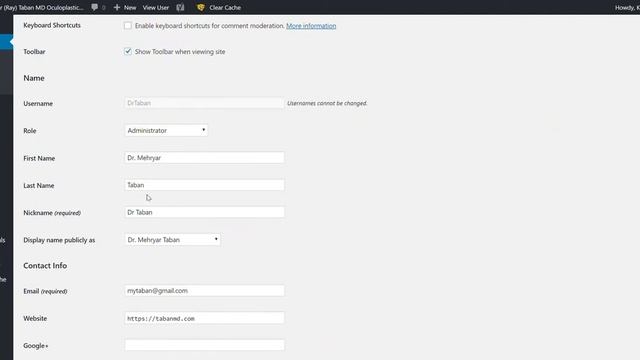The width and height of the screenshot is (640, 360).
Task: Click the plus icon beside New
Action: coord(117,7)
